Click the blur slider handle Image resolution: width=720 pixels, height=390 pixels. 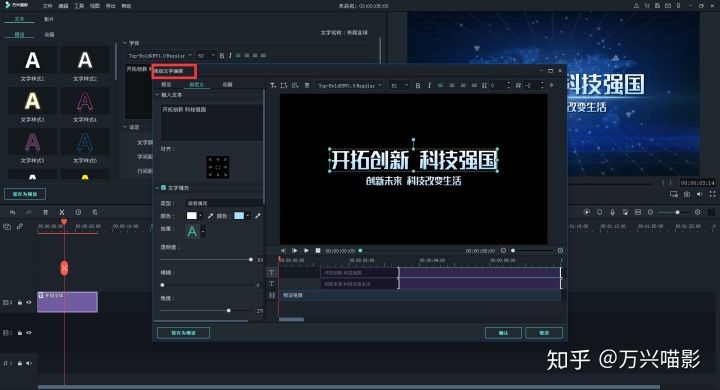tap(162, 285)
